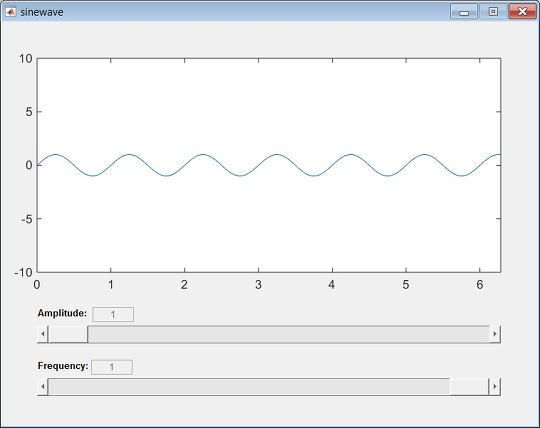Click the MATLAB icon in the sinewave title bar

click(x=11, y=12)
